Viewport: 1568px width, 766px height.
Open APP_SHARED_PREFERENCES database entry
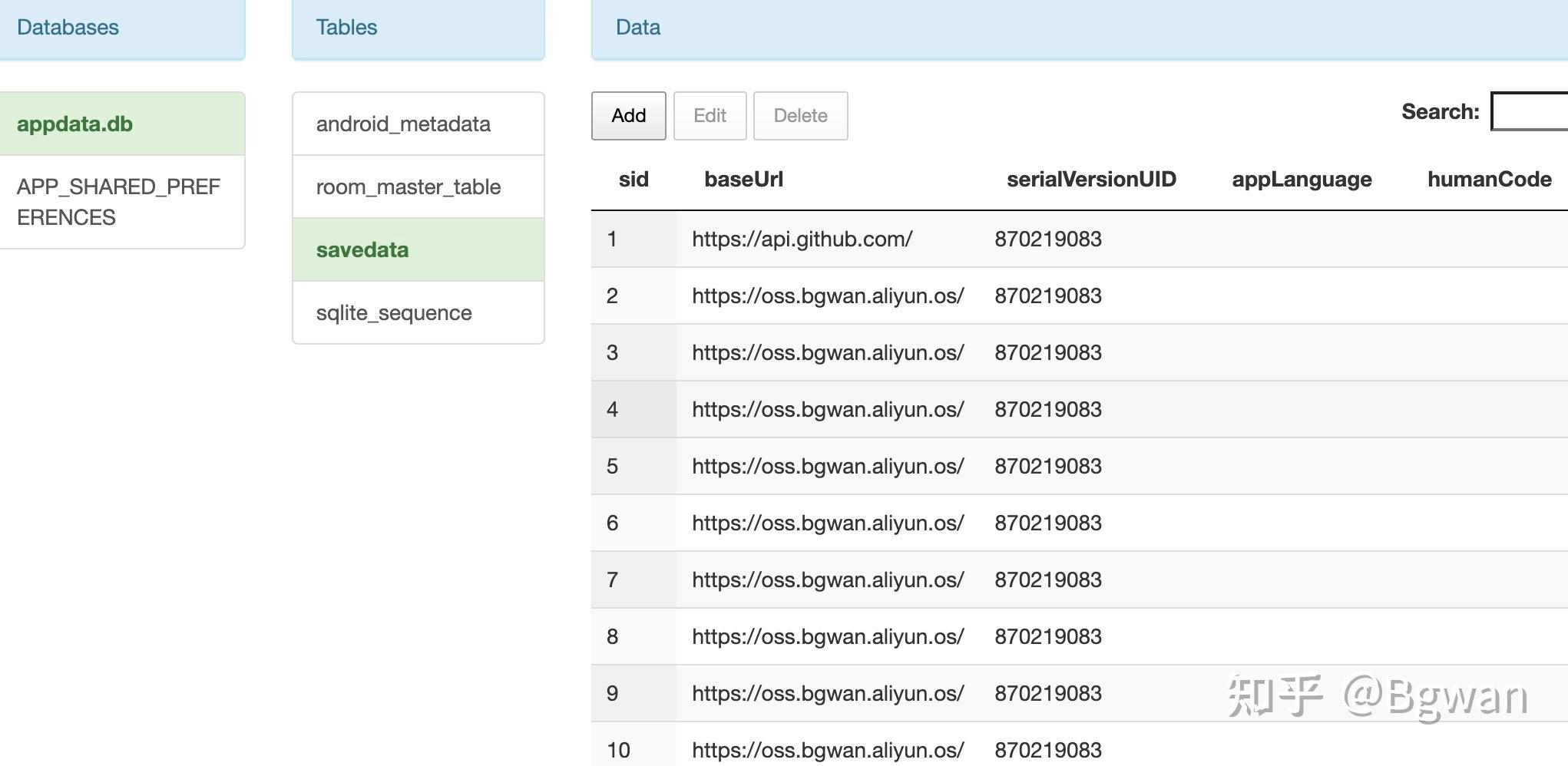pyautogui.click(x=118, y=202)
